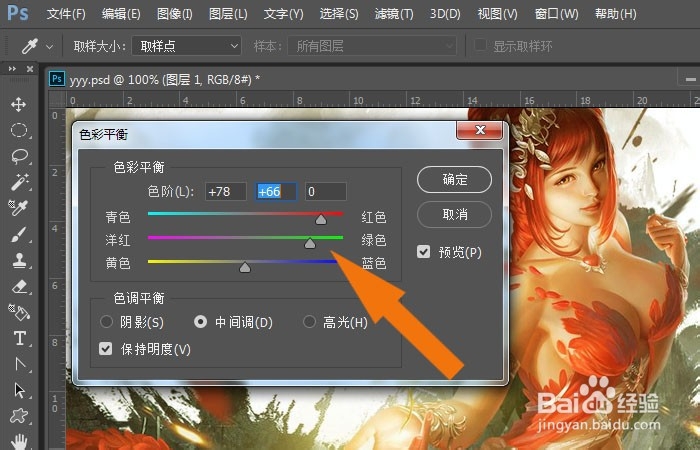Click the third 色阶 field showing 0
700x450 pixels.
coord(325,192)
